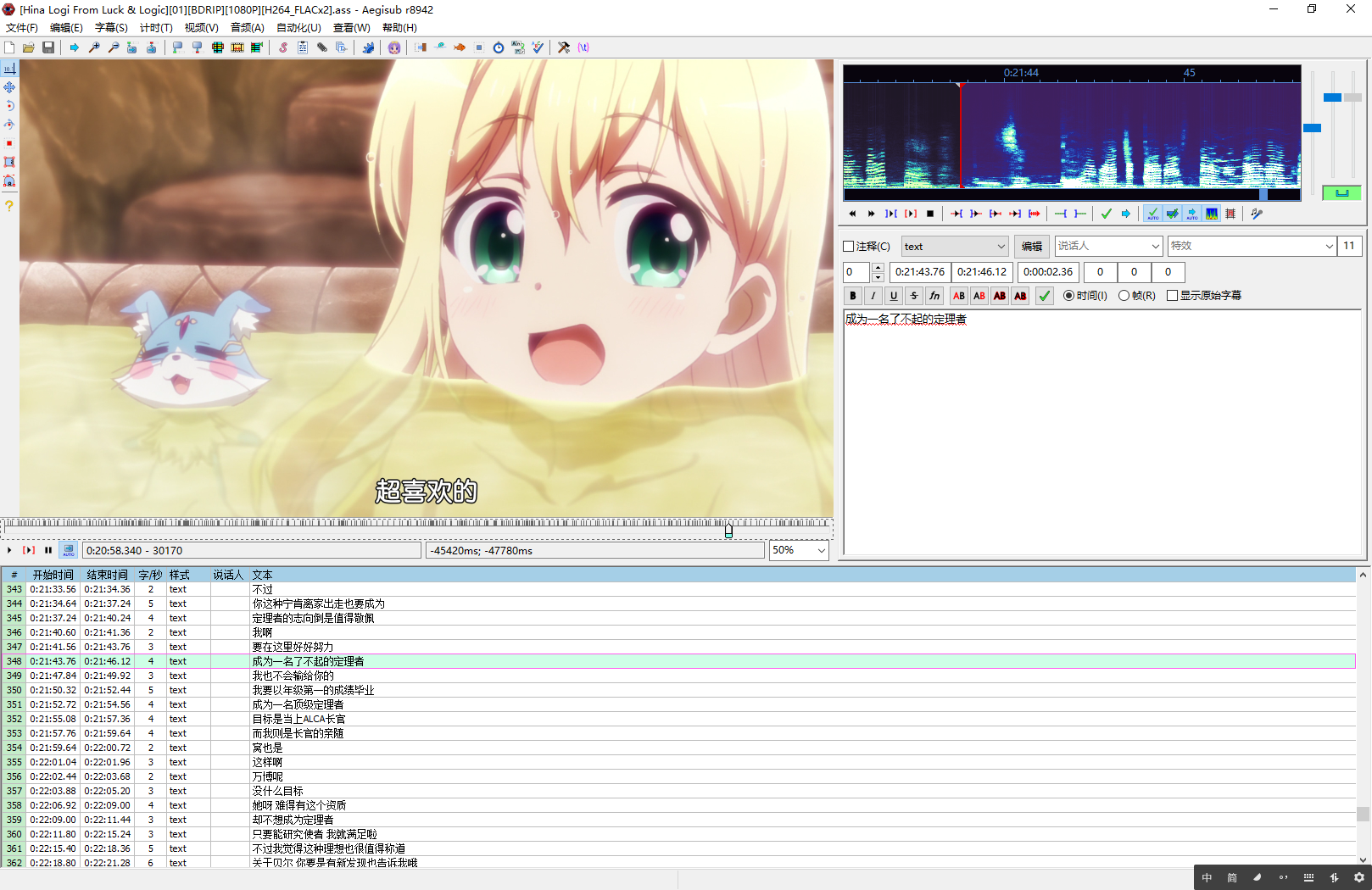Image resolution: width=1372 pixels, height=890 pixels.
Task: Commit audio changes with green check
Action: [1107, 214]
